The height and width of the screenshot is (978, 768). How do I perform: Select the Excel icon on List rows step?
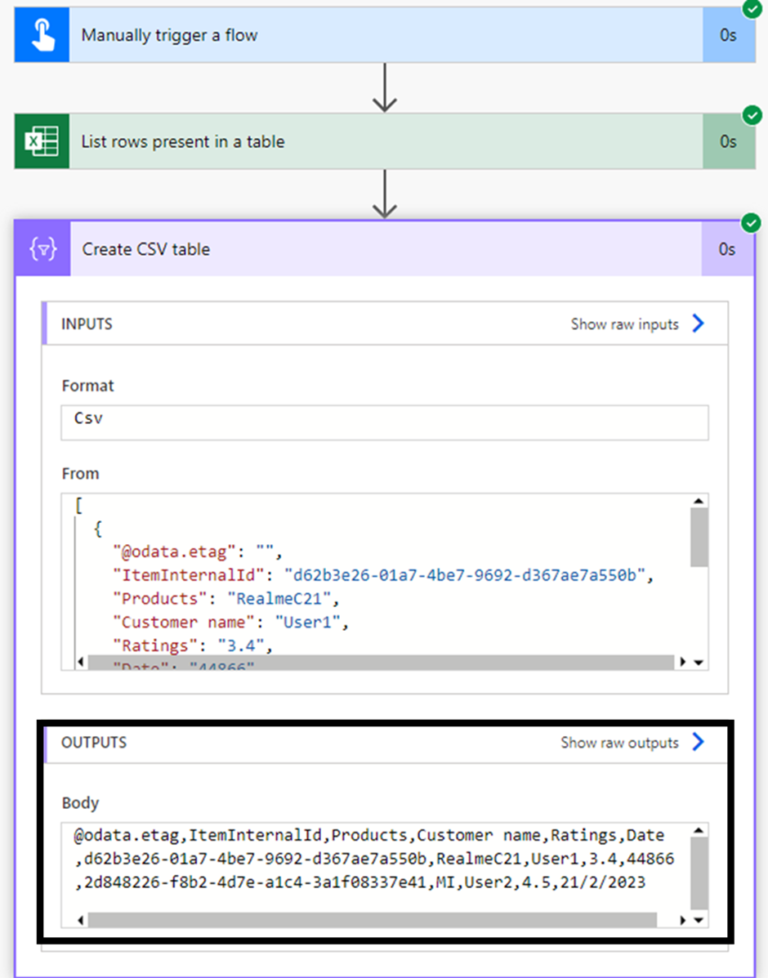click(41, 141)
